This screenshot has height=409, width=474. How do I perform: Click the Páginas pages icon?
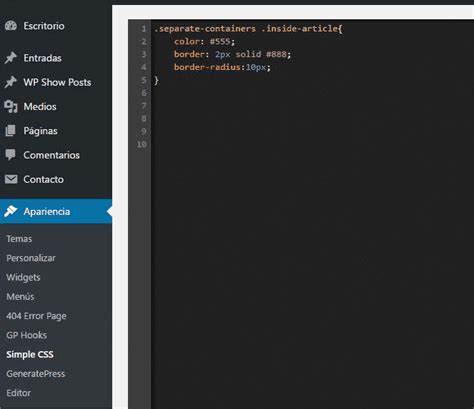coord(11,131)
